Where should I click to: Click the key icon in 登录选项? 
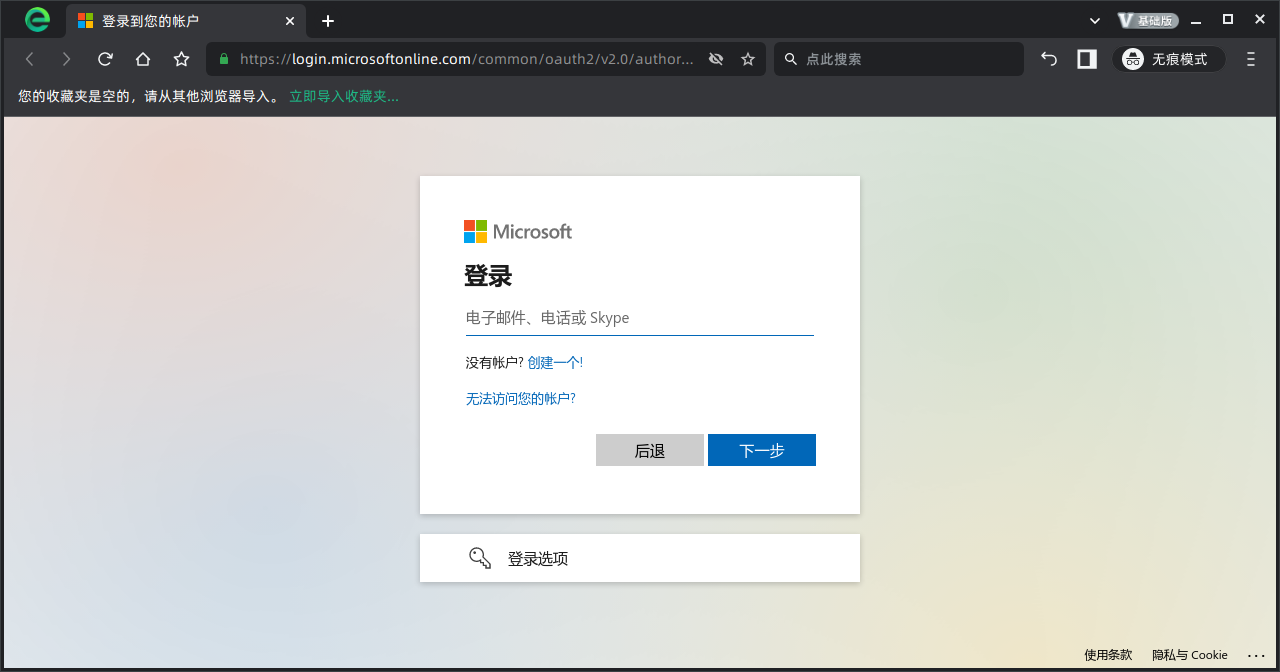coord(480,558)
